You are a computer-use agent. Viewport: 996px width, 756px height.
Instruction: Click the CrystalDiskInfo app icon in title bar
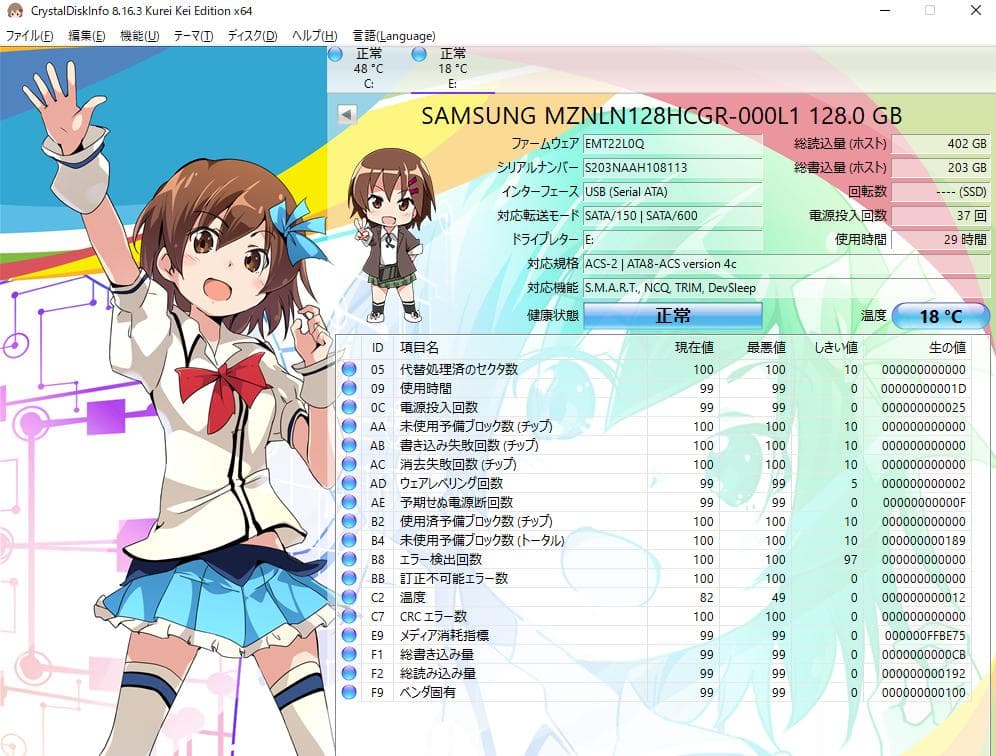coord(15,11)
